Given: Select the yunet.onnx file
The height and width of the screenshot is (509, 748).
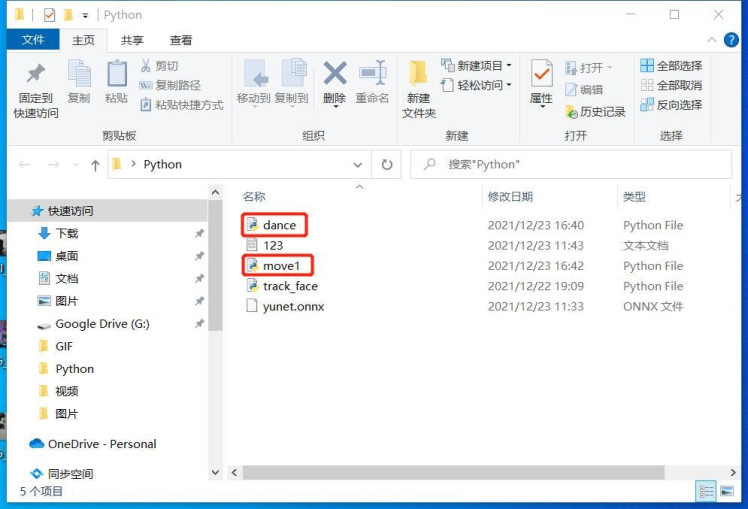Looking at the screenshot, I should pyautogui.click(x=285, y=306).
